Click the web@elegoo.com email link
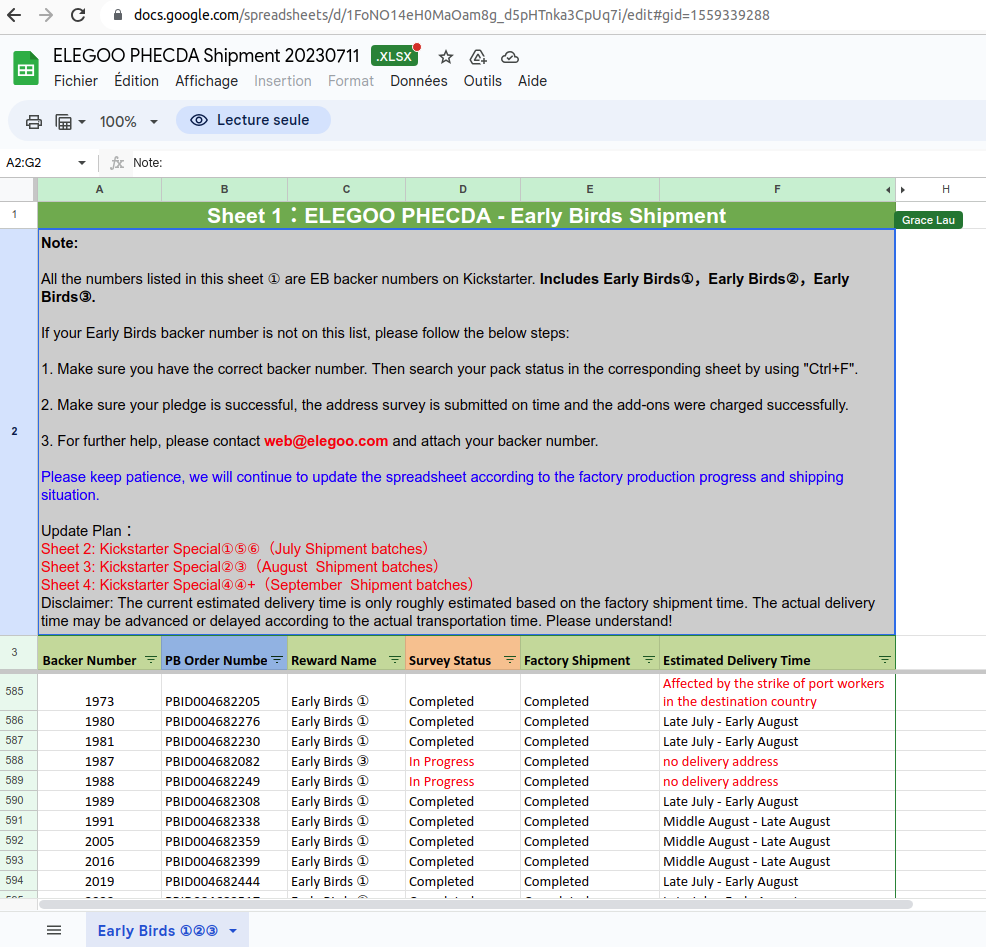This screenshot has width=986, height=947. pos(326,441)
